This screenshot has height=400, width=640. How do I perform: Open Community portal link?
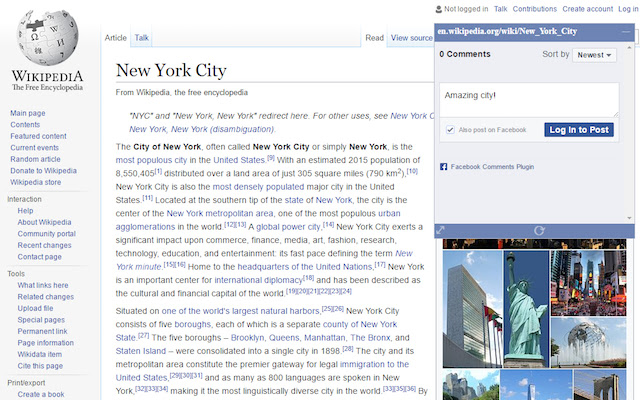point(47,233)
